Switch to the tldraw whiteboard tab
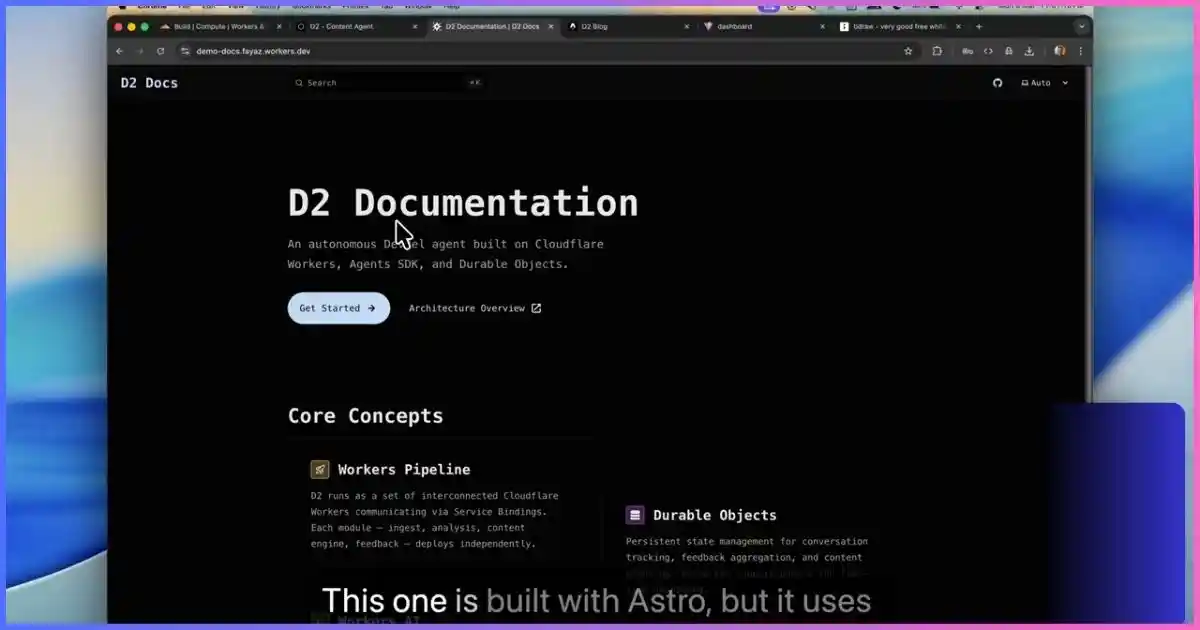 899,26
